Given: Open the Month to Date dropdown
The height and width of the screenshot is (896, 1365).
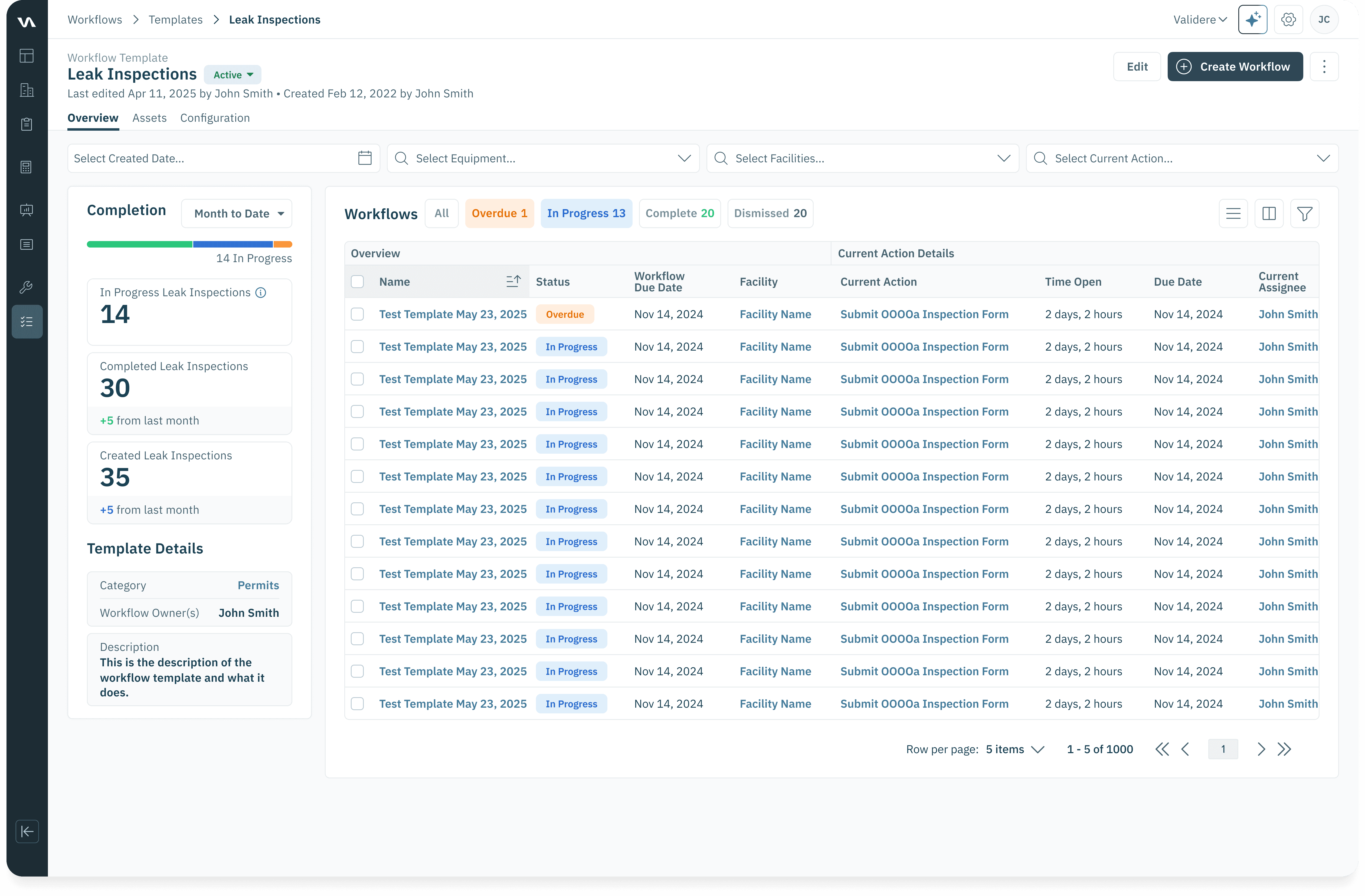Looking at the screenshot, I should click(237, 214).
